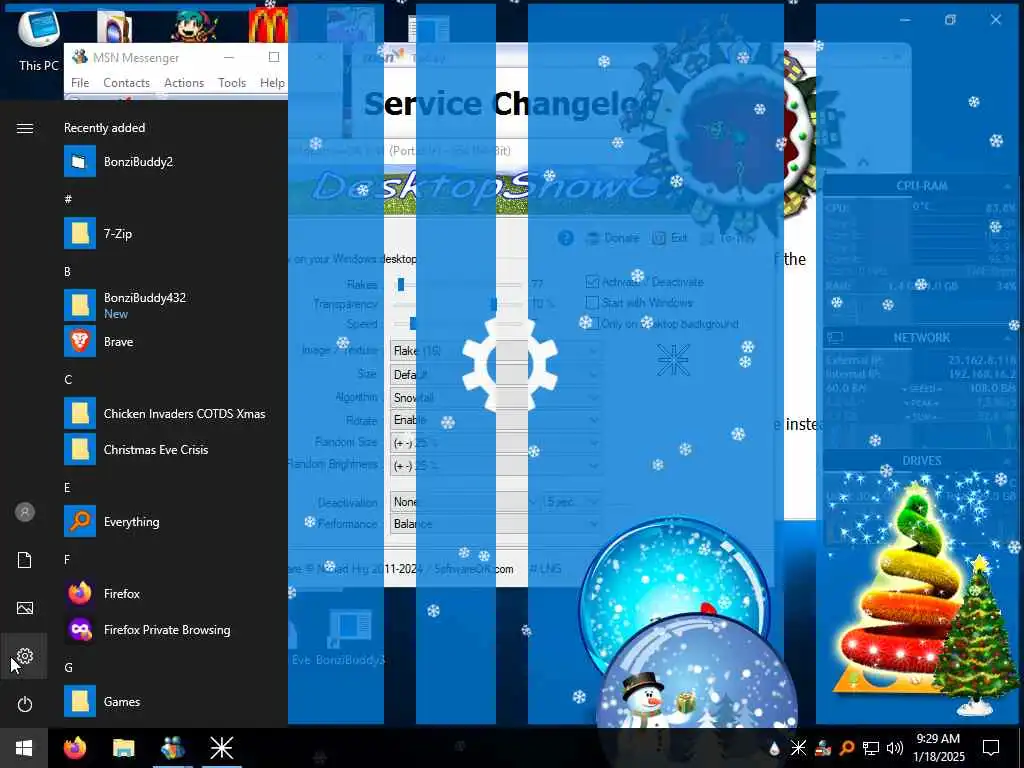
Task: Open the Balance performance dropdown in DesktopSnowOK
Action: (495, 524)
